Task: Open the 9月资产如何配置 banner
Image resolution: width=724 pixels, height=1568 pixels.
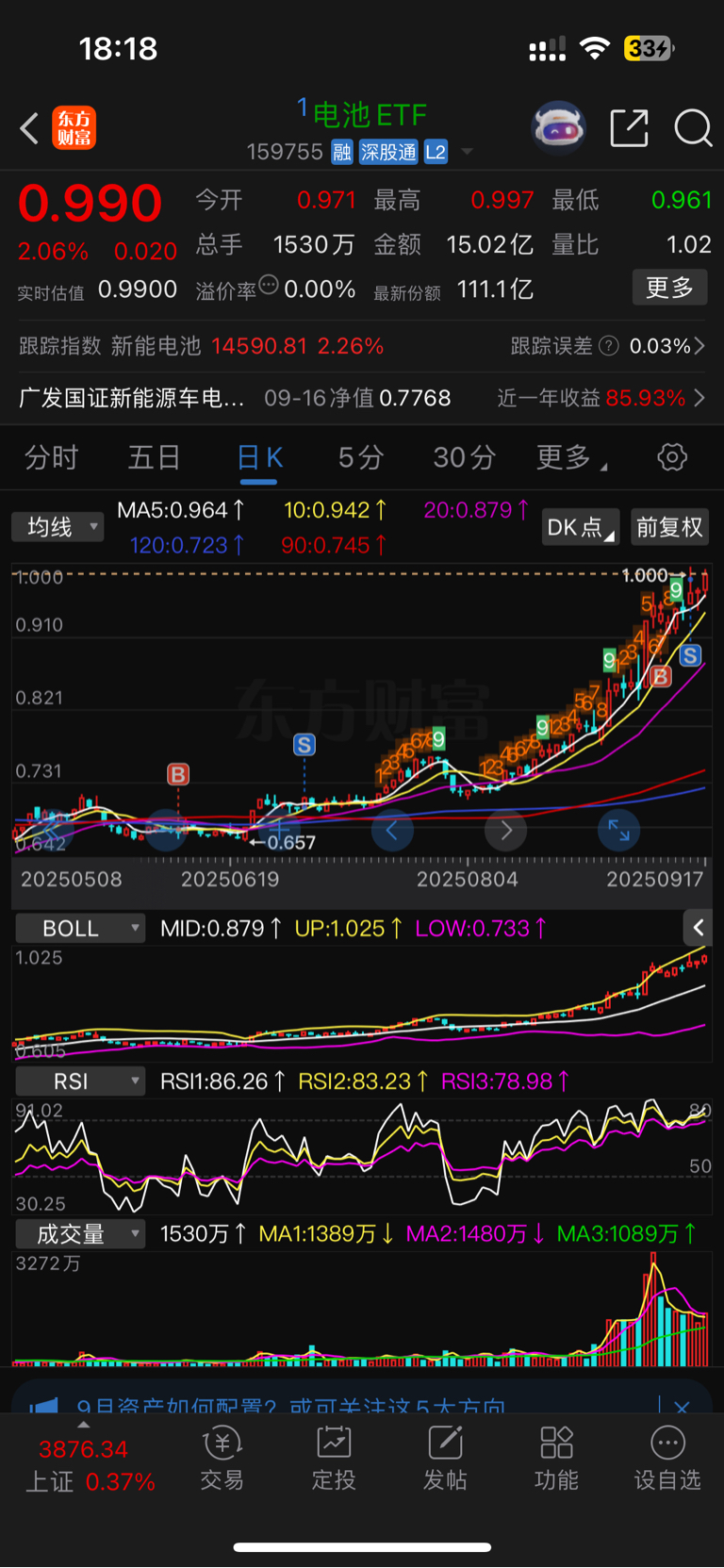Action: [x=291, y=1407]
